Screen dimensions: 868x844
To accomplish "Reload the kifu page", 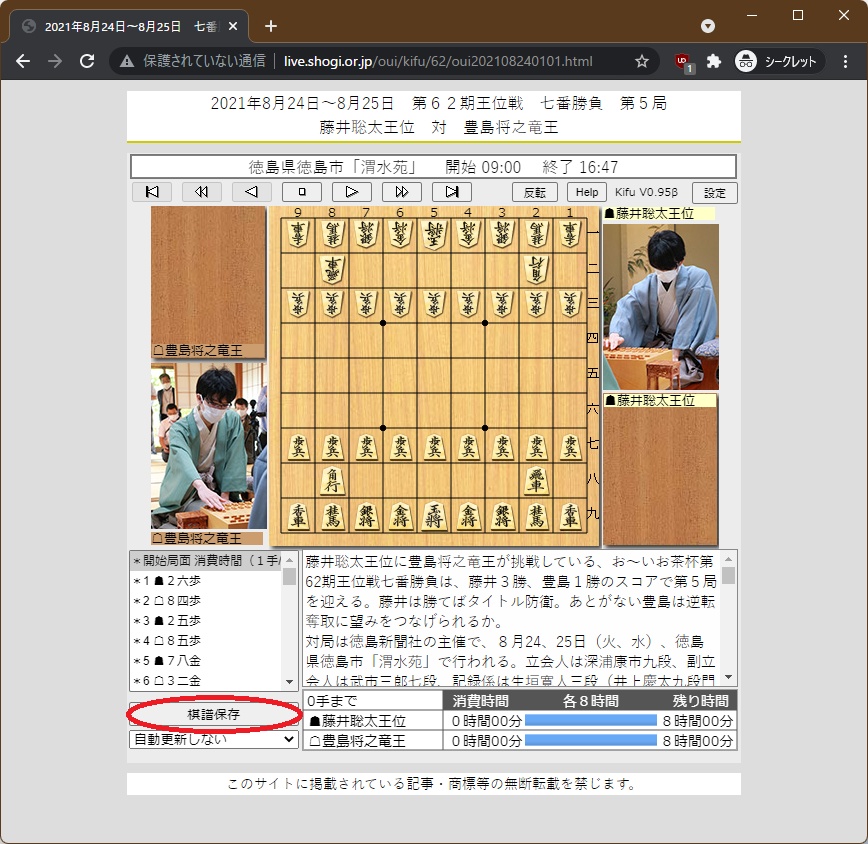I will point(89,60).
